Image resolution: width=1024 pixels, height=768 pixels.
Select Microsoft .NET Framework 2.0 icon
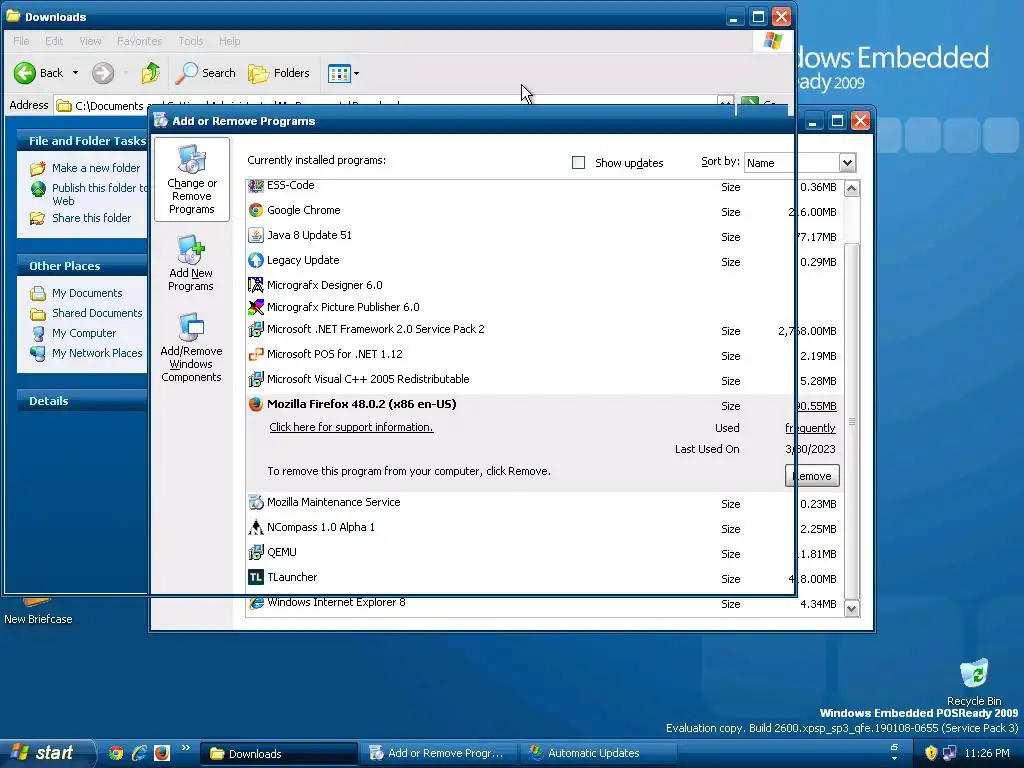256,329
